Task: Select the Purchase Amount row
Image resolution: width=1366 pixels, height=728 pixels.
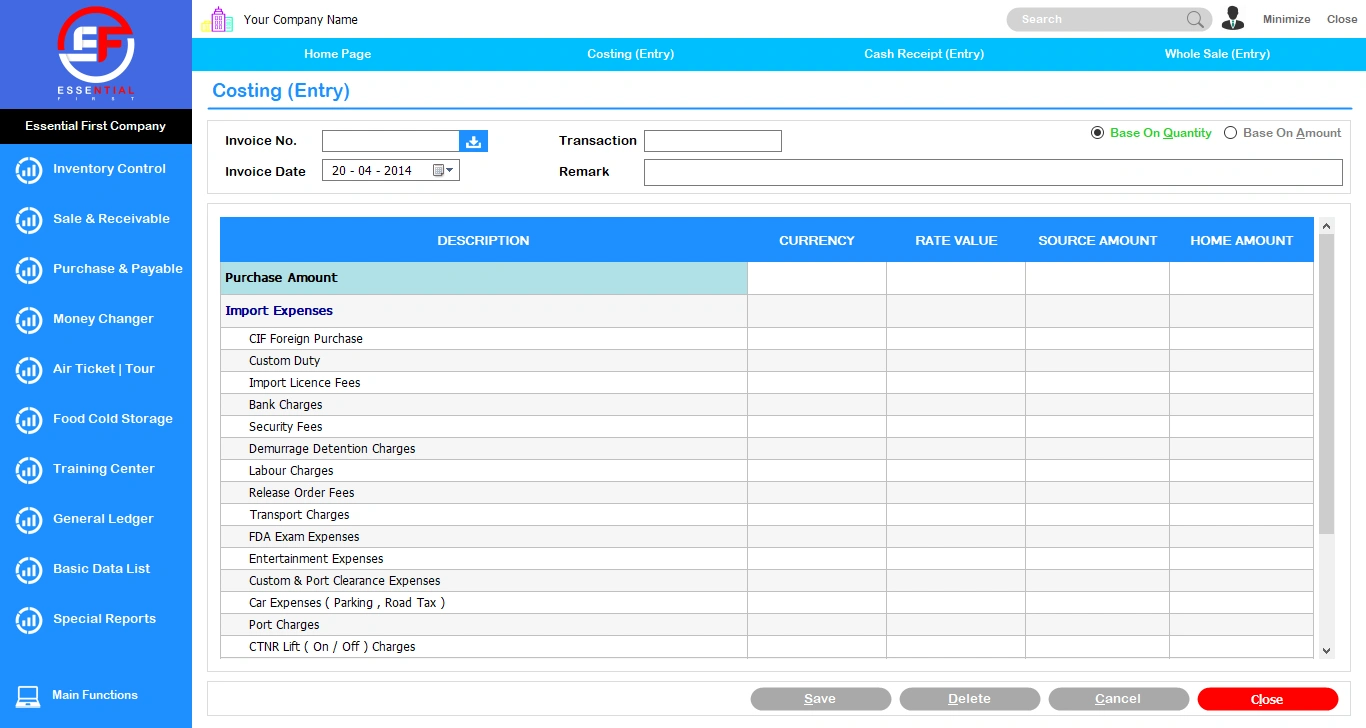Action: 767,278
